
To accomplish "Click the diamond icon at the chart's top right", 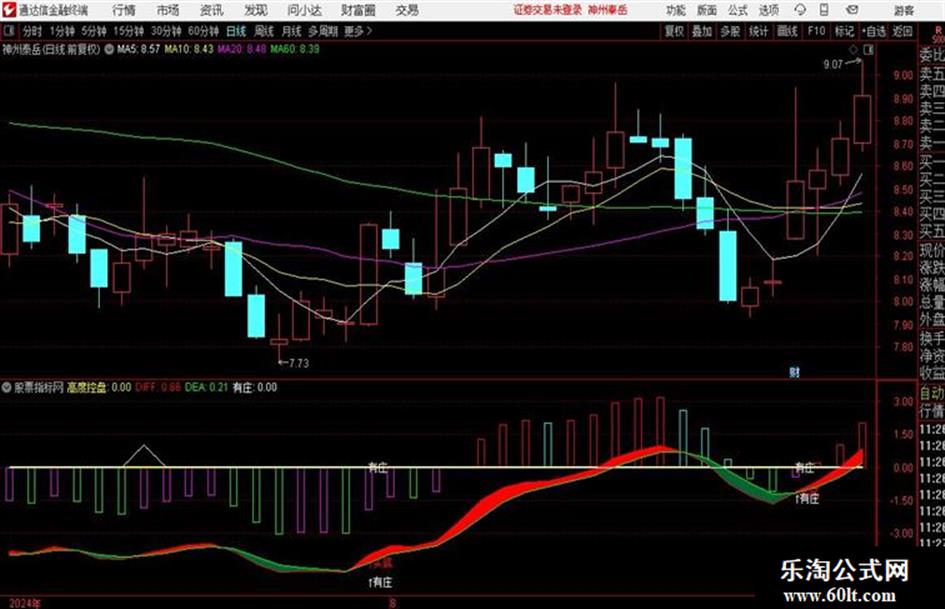I will [853, 50].
